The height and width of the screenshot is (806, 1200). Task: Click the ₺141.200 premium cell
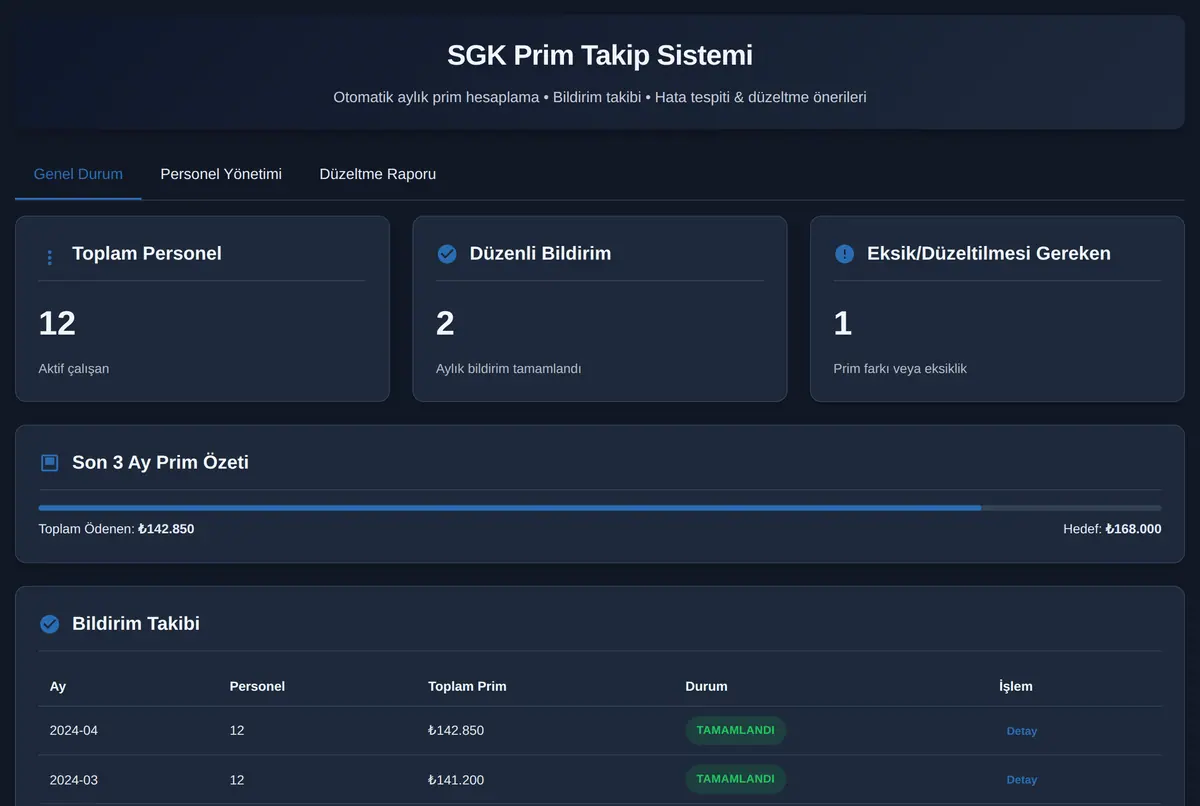point(456,780)
